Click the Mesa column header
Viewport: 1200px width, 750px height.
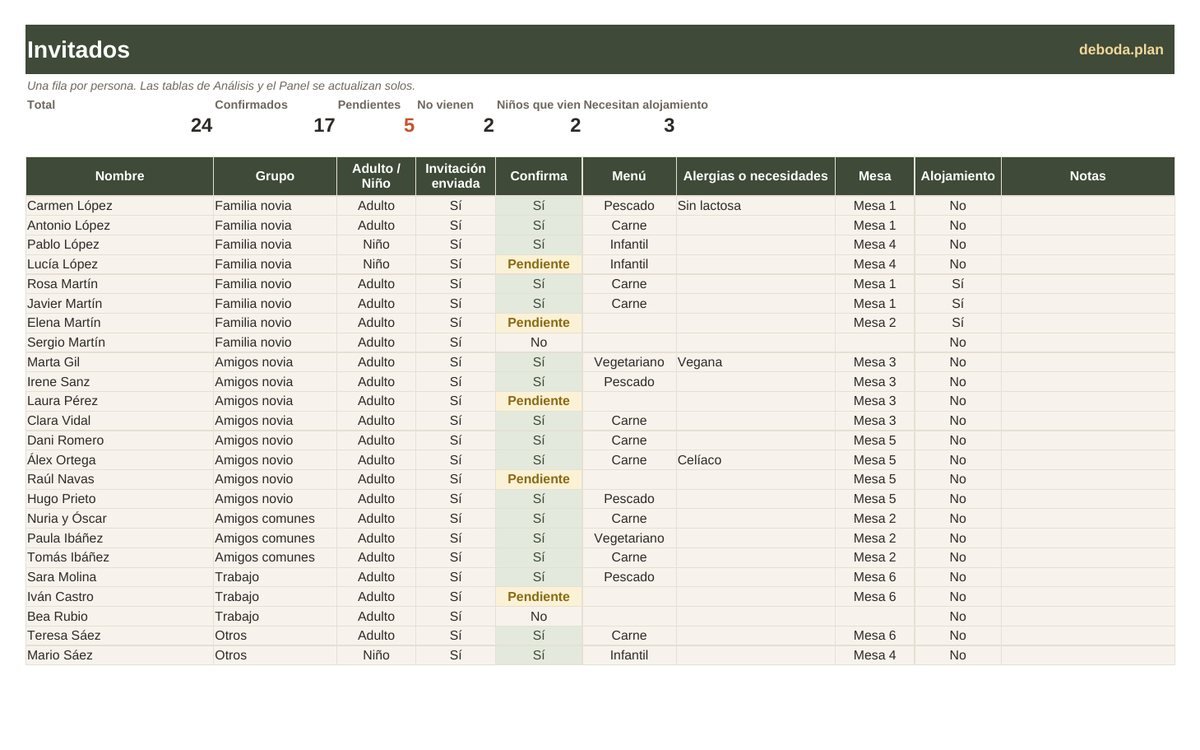click(x=875, y=176)
